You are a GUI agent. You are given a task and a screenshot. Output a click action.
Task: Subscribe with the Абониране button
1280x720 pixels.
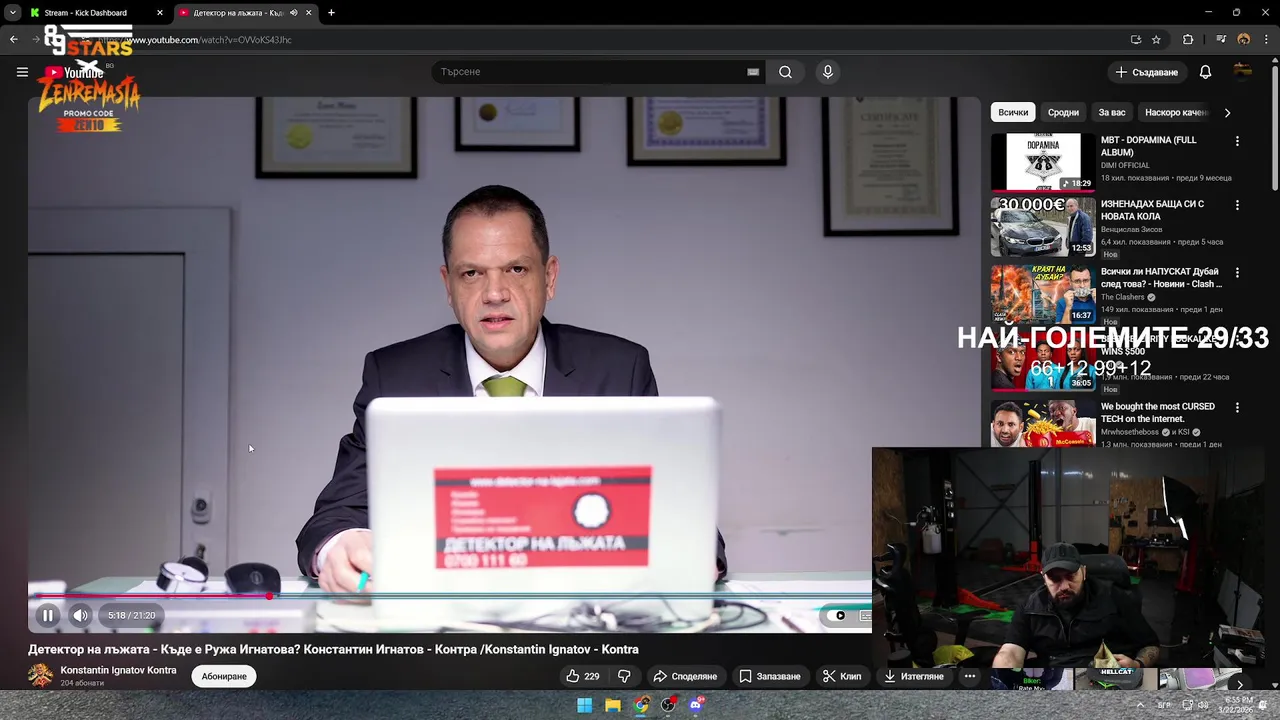click(224, 676)
